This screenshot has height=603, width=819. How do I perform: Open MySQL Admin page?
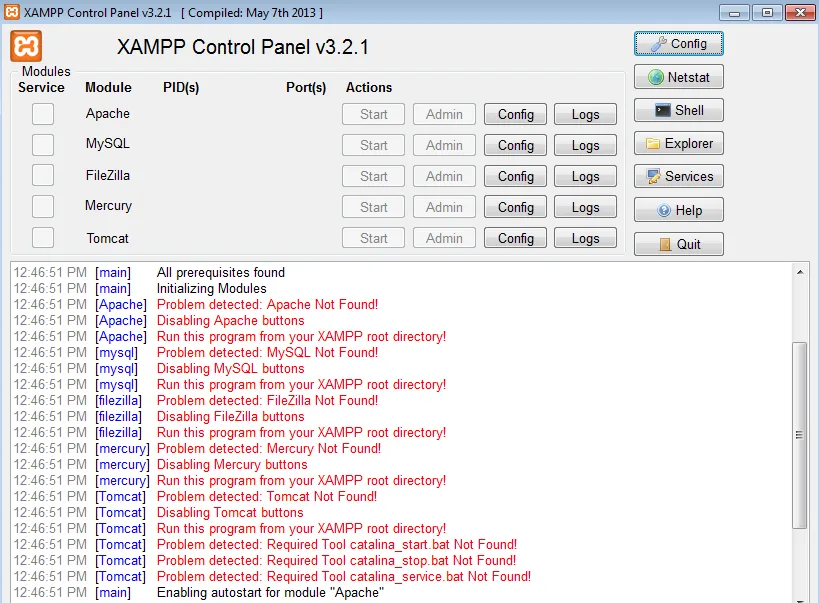(x=444, y=145)
